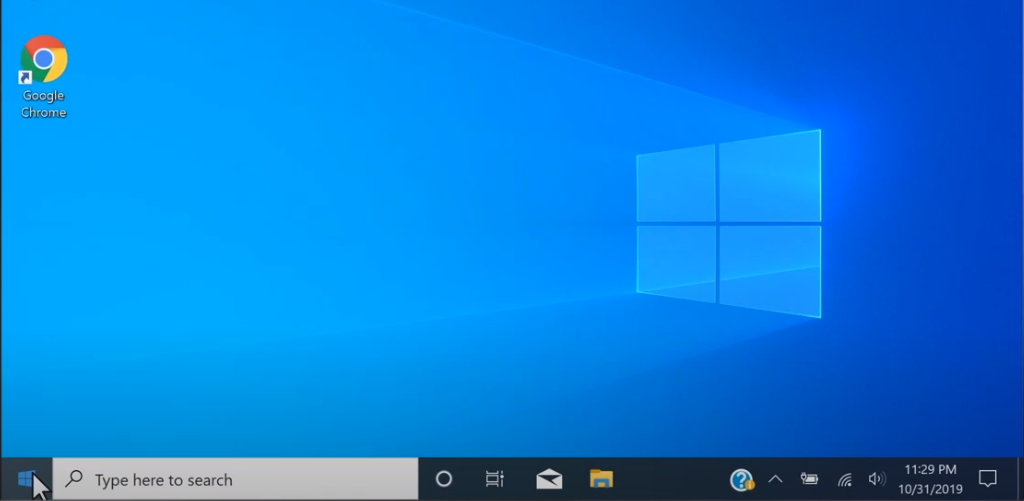Open the volume speaker control
The height and width of the screenshot is (501, 1024).
point(876,479)
